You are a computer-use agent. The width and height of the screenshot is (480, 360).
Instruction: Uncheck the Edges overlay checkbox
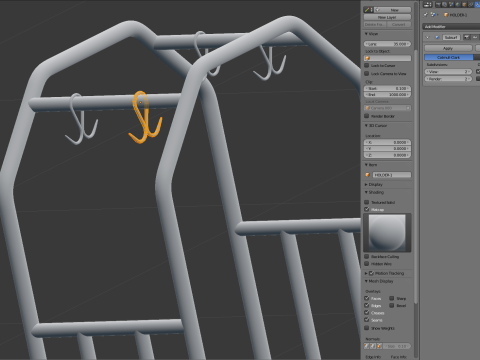click(x=367, y=305)
